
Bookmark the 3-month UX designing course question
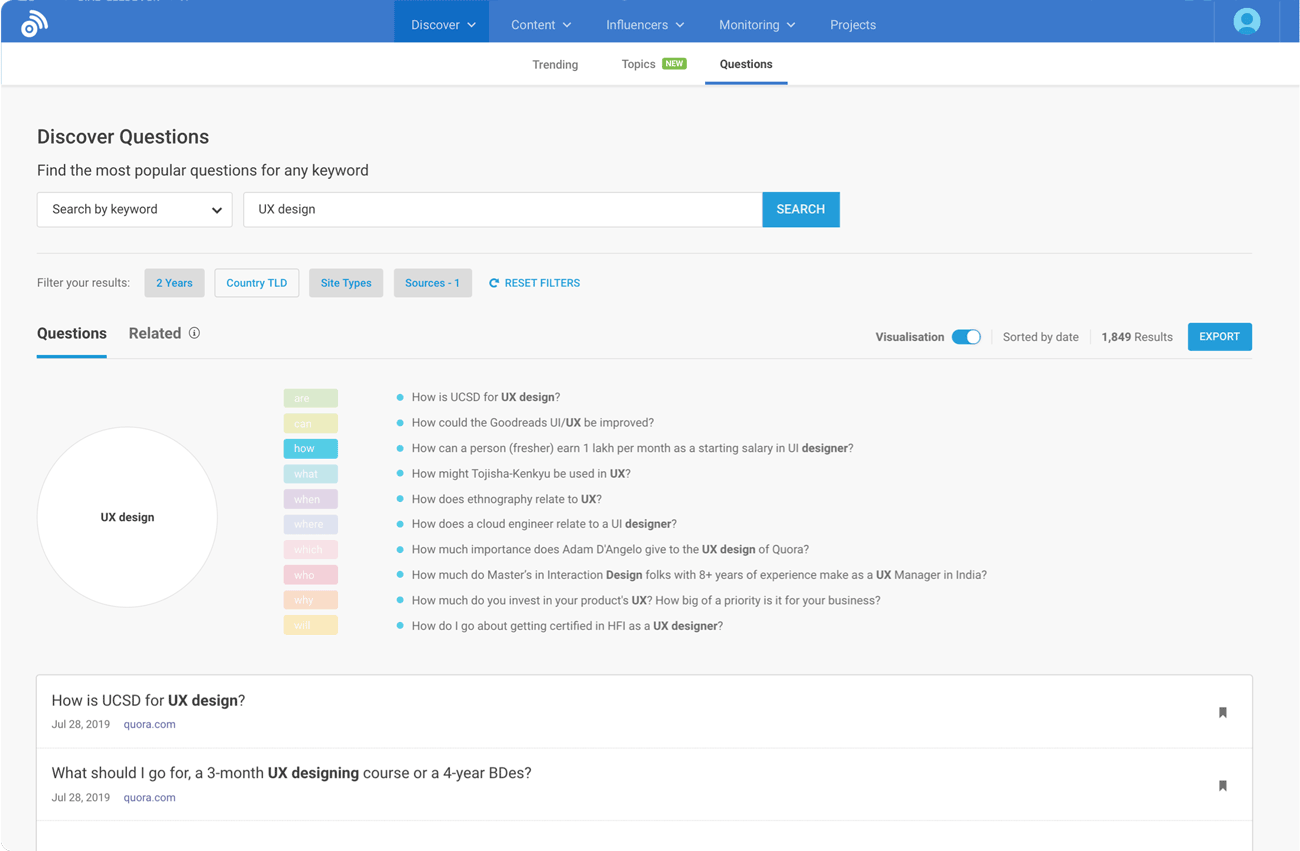click(x=1222, y=786)
